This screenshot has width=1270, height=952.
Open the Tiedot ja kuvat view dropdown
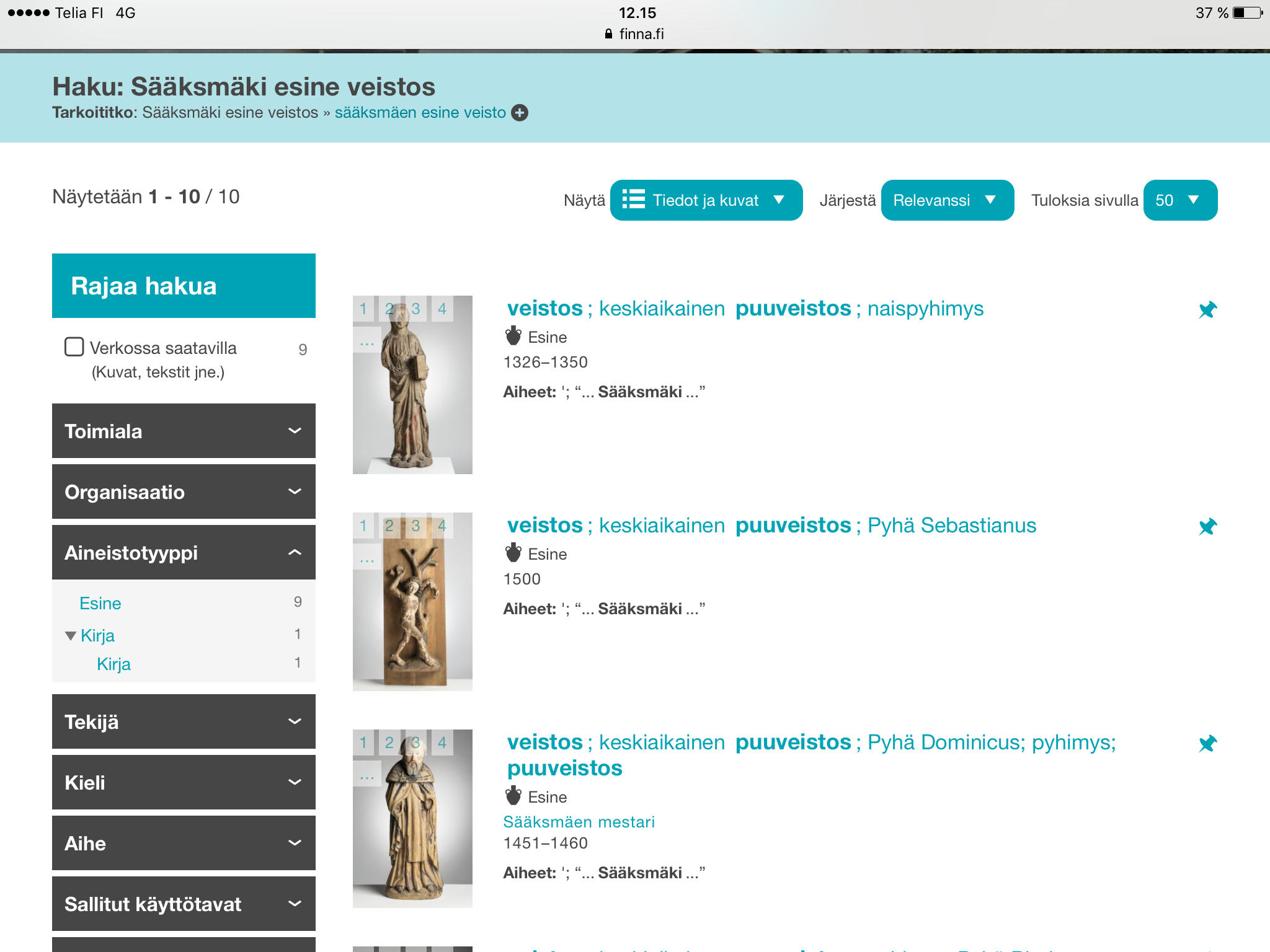pyautogui.click(x=706, y=200)
